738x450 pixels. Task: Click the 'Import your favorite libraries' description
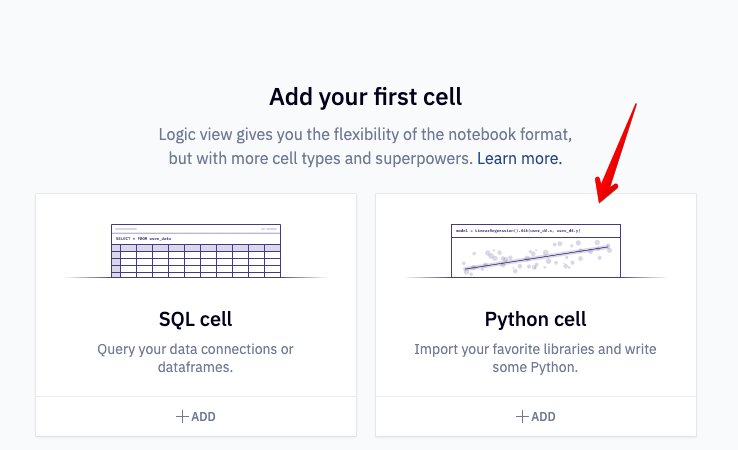[x=535, y=358]
